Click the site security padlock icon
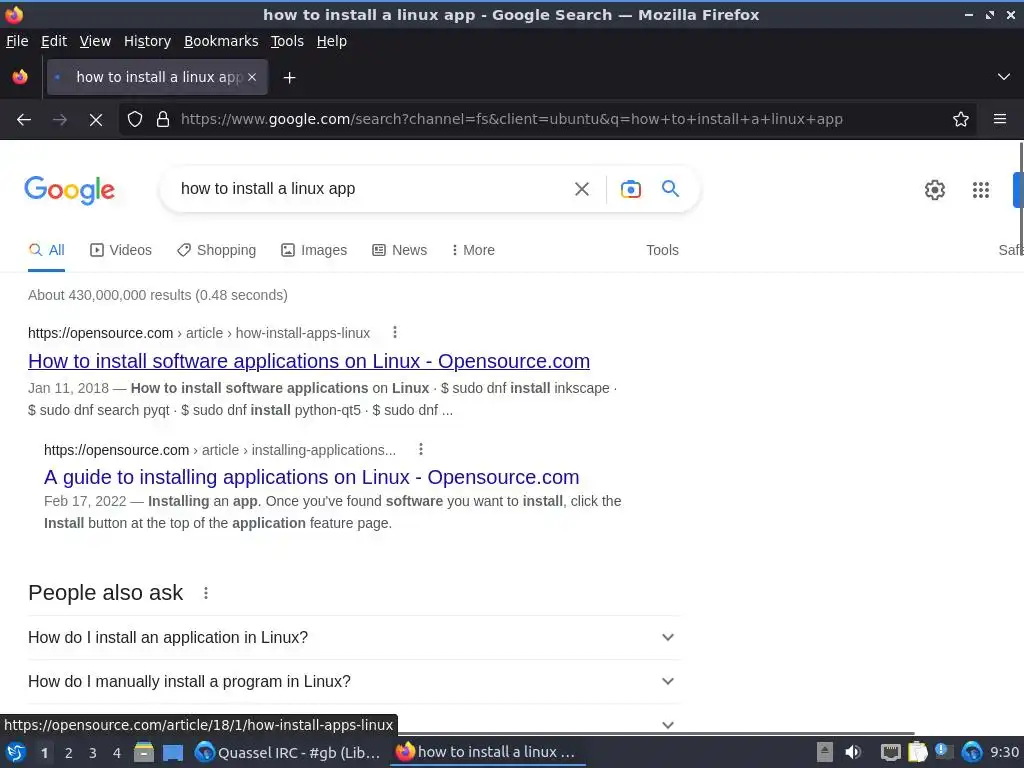 [163, 120]
